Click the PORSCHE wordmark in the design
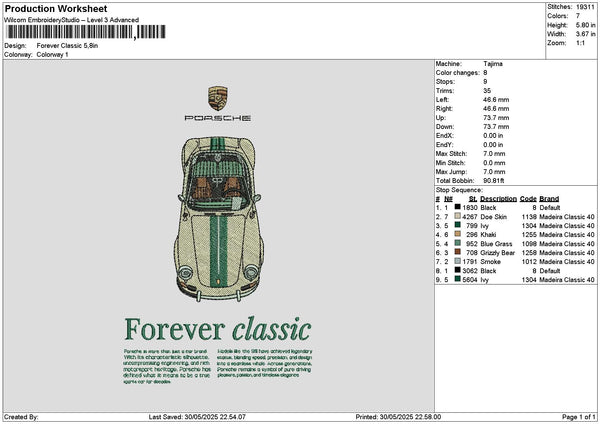The width and height of the screenshot is (600, 424). (218, 118)
